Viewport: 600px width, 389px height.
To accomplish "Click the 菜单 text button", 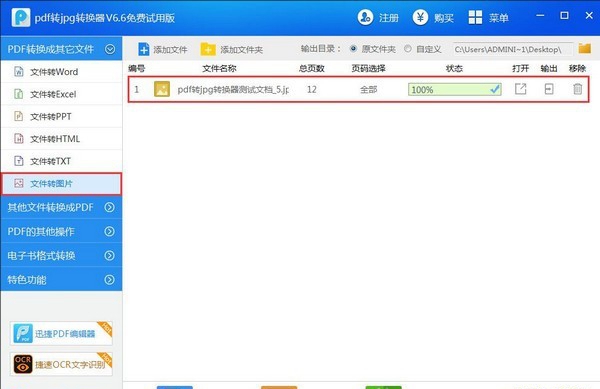I will pos(499,18).
